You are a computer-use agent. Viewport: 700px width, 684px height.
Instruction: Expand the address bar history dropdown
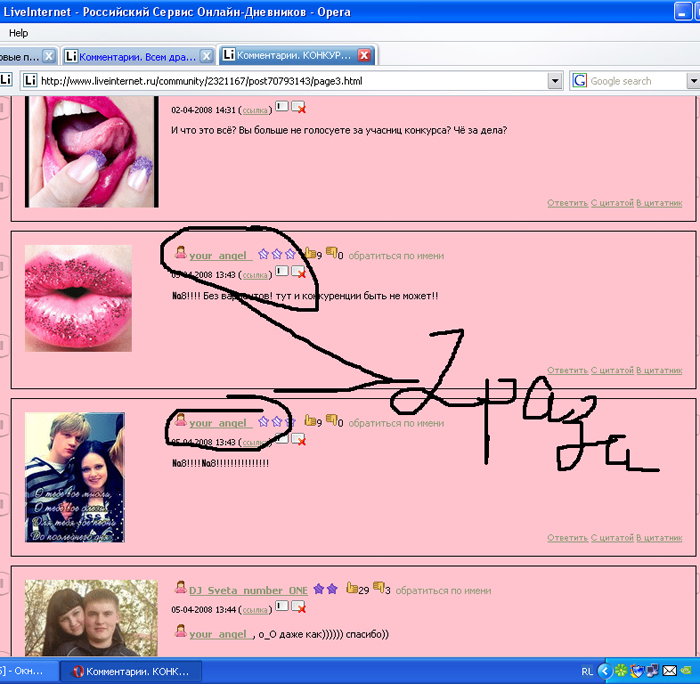pyautogui.click(x=554, y=81)
